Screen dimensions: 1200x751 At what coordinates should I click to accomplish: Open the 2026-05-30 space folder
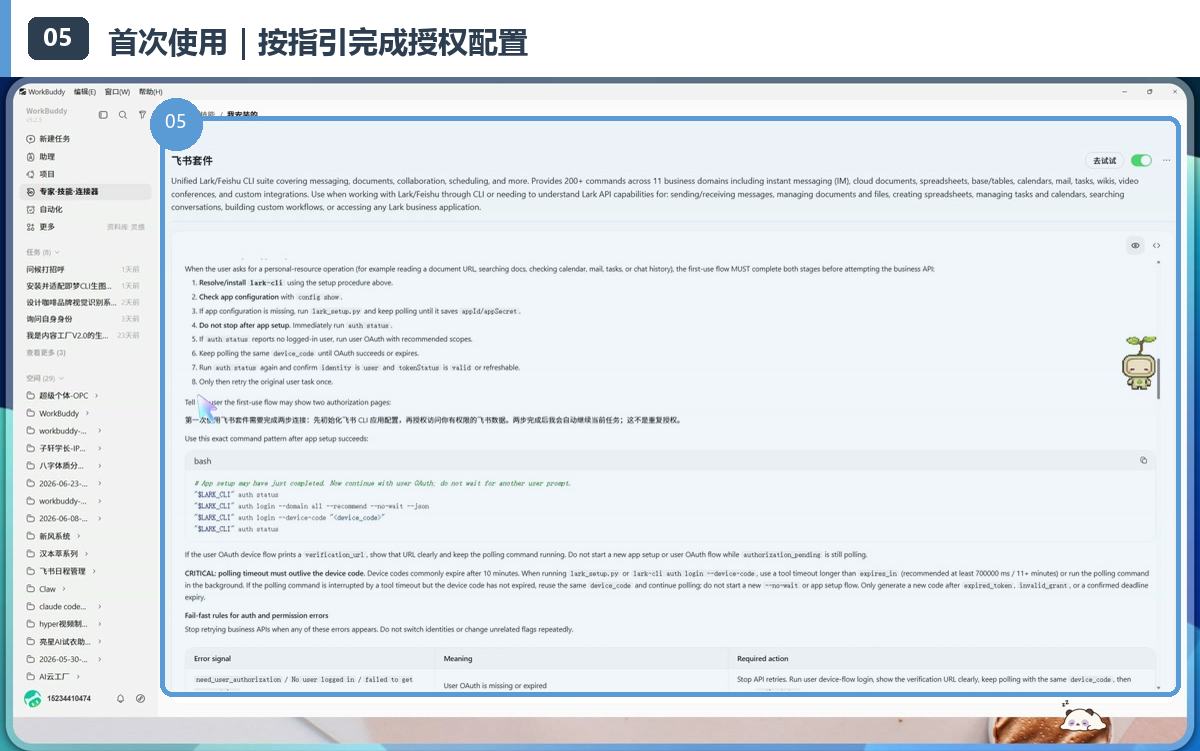(x=63, y=659)
